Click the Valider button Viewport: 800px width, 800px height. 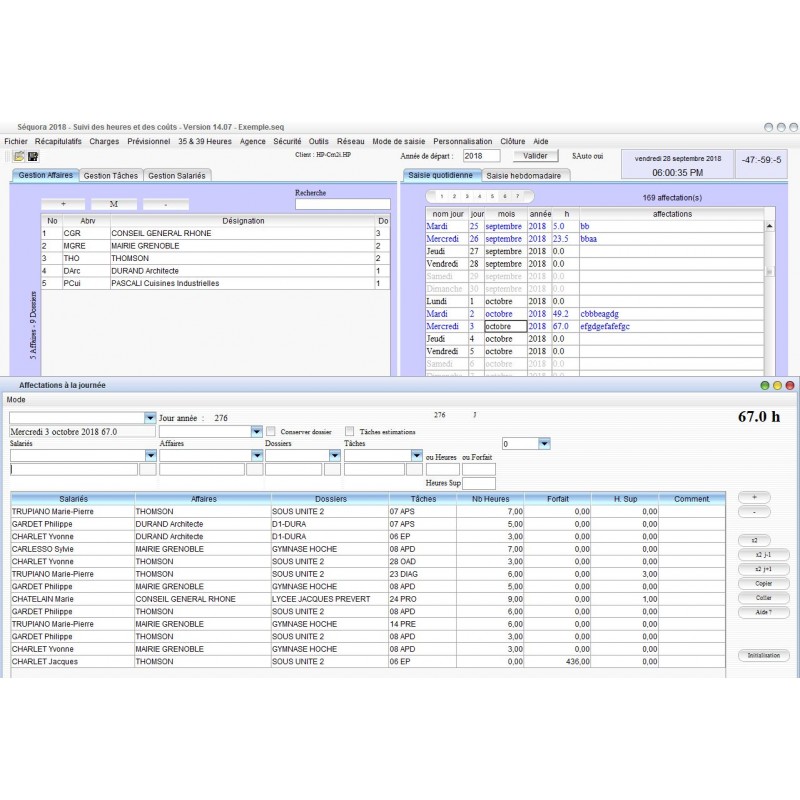pyautogui.click(x=535, y=156)
